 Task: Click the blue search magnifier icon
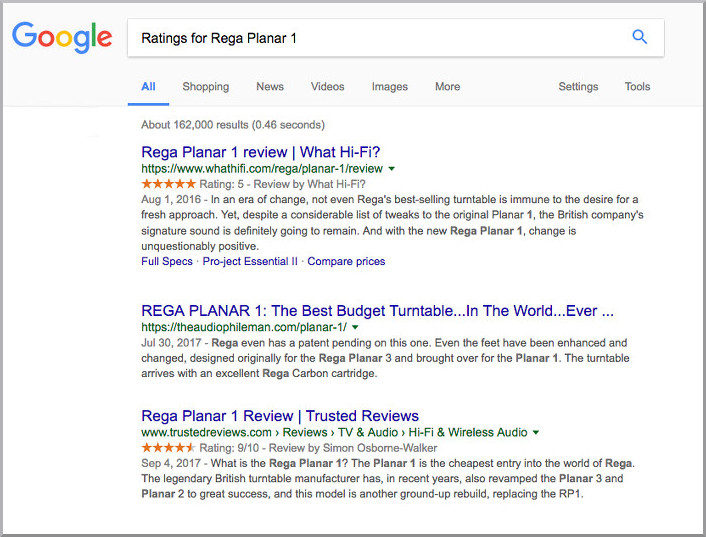pyautogui.click(x=640, y=38)
